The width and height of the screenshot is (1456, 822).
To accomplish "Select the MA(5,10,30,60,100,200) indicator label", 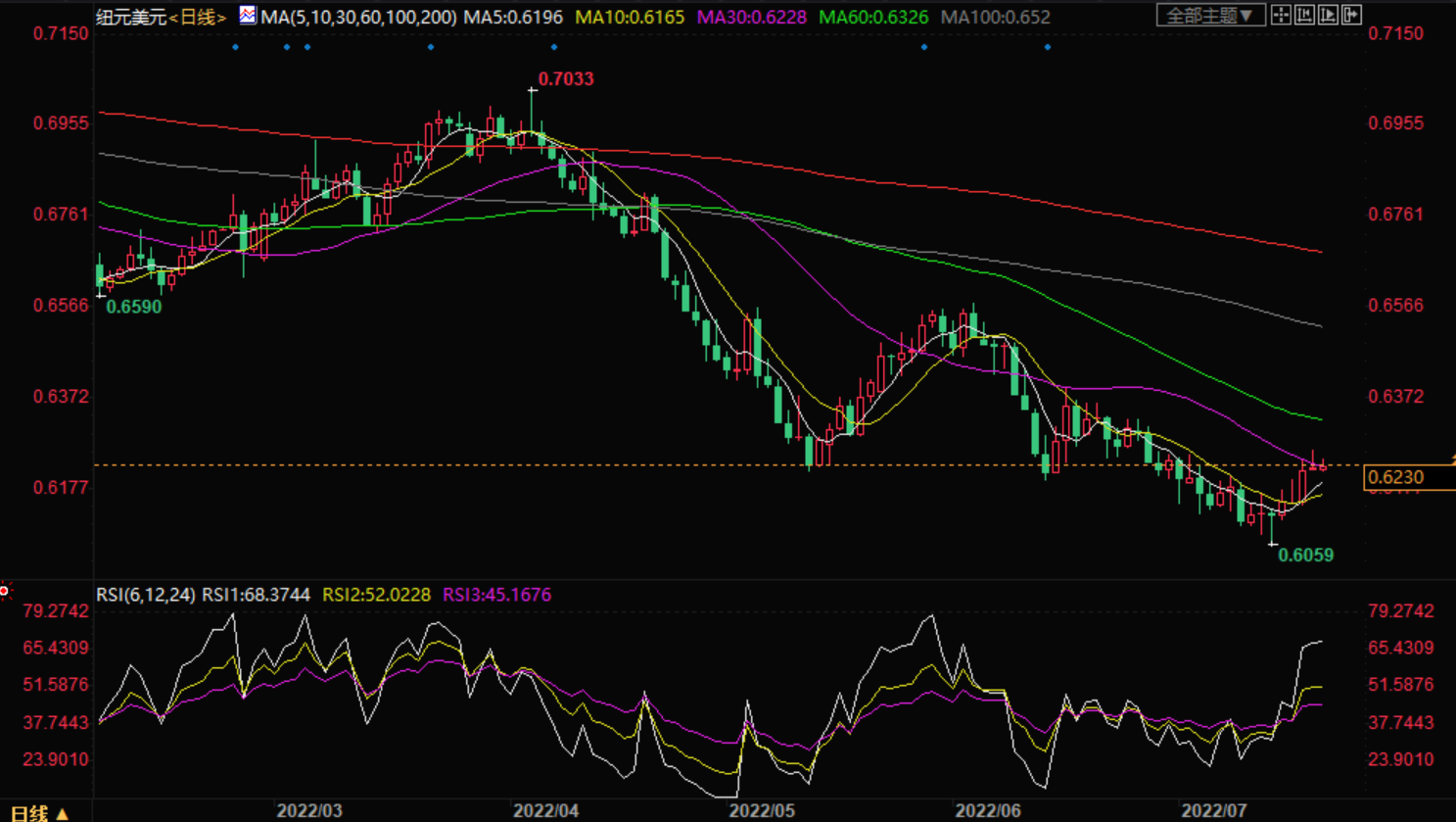I will (358, 18).
